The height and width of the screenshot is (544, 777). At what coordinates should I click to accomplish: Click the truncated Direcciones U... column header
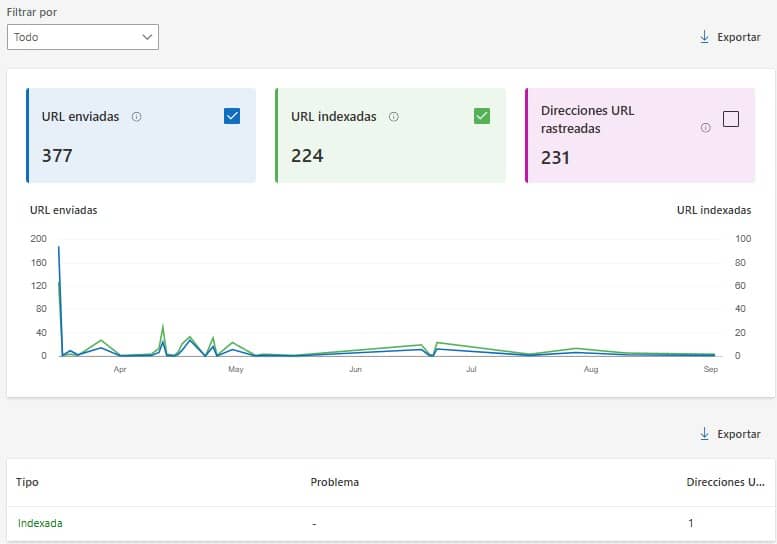pos(724,482)
